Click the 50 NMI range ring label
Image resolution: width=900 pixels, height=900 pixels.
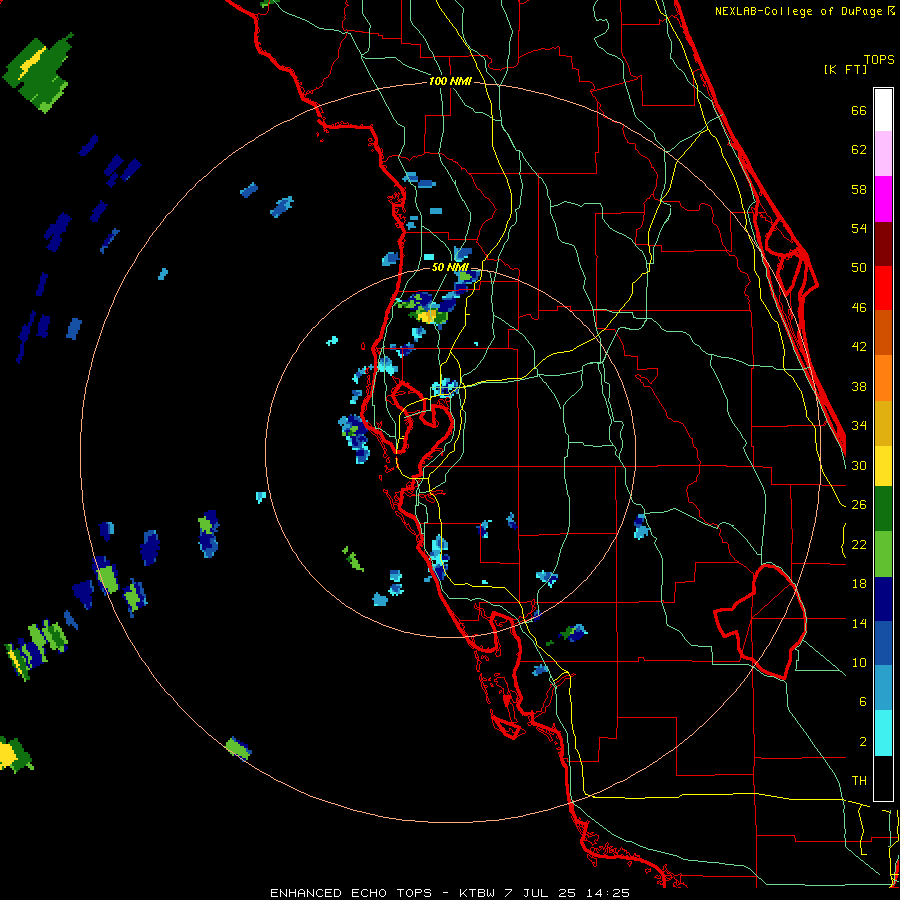pos(450,267)
